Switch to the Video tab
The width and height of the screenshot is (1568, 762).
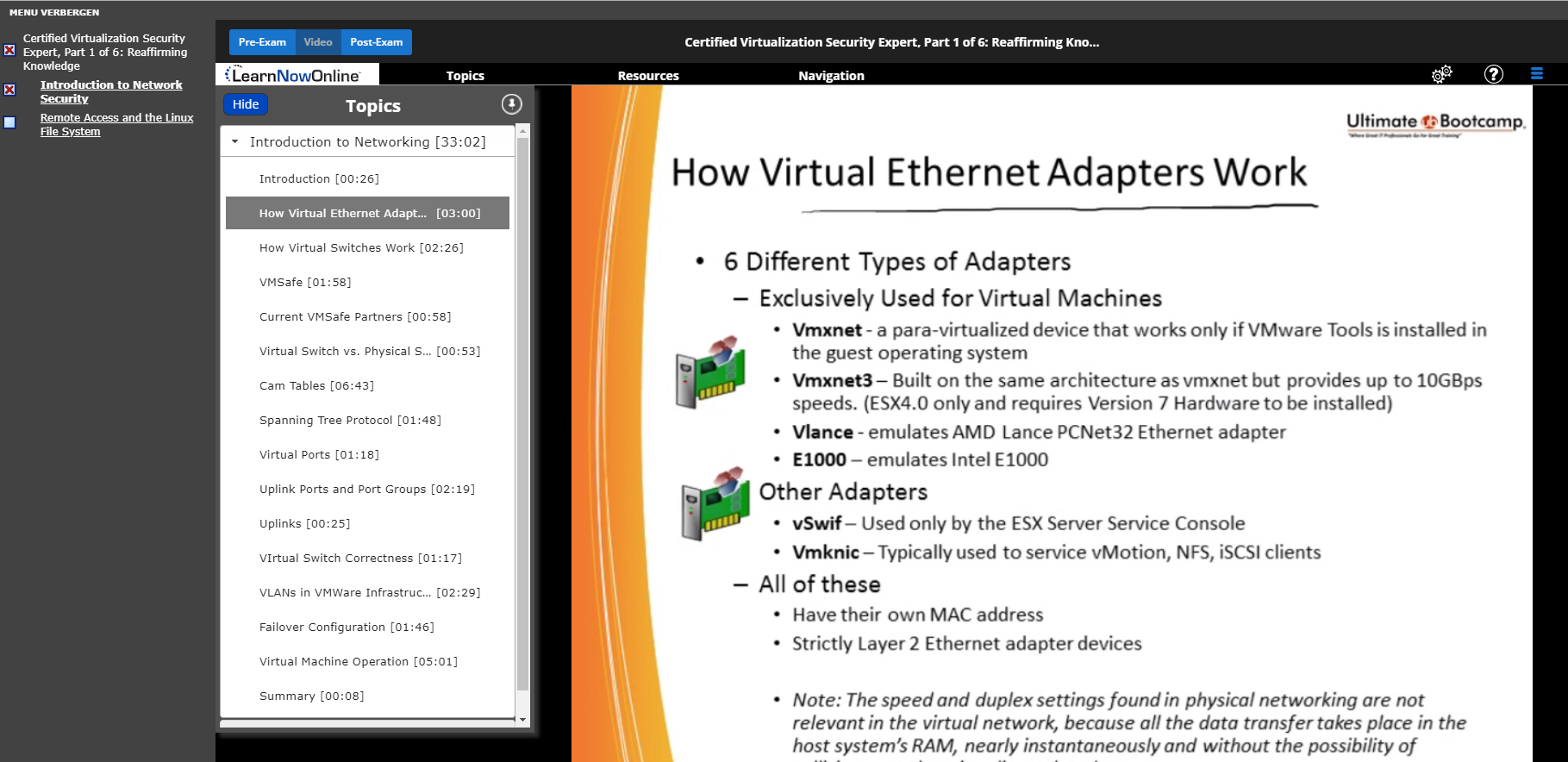point(318,42)
